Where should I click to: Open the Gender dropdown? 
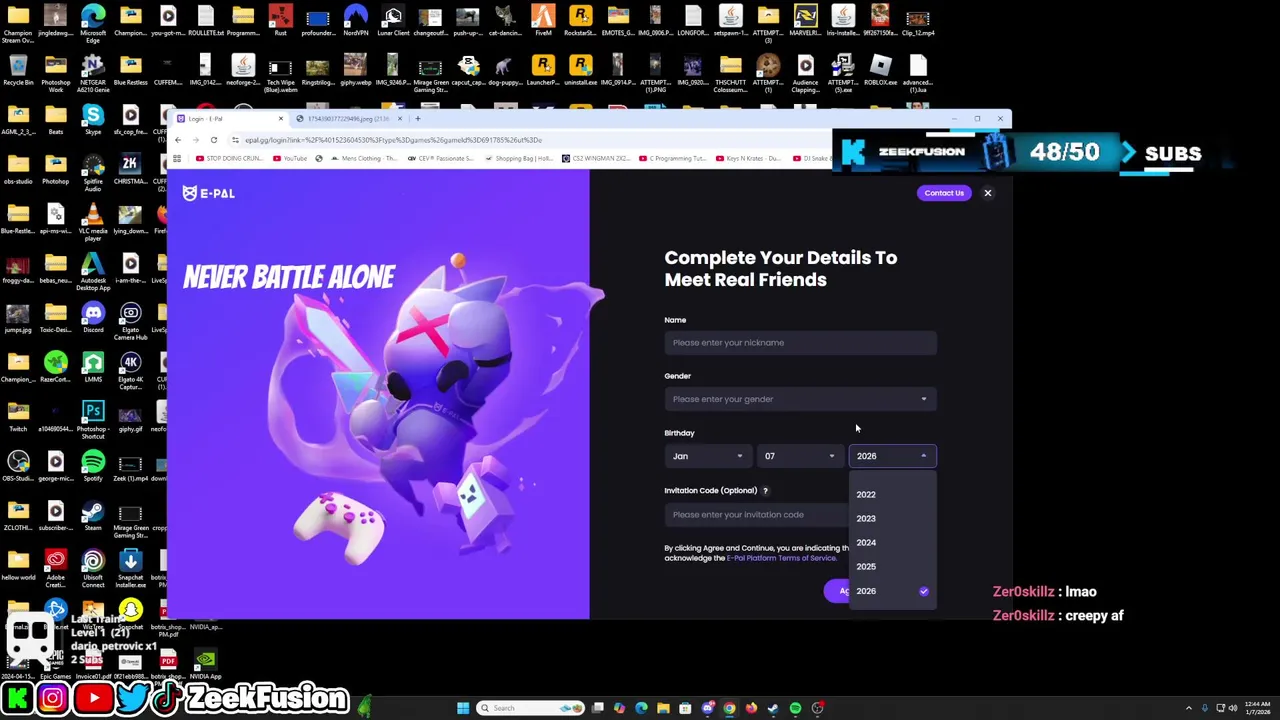coord(800,399)
